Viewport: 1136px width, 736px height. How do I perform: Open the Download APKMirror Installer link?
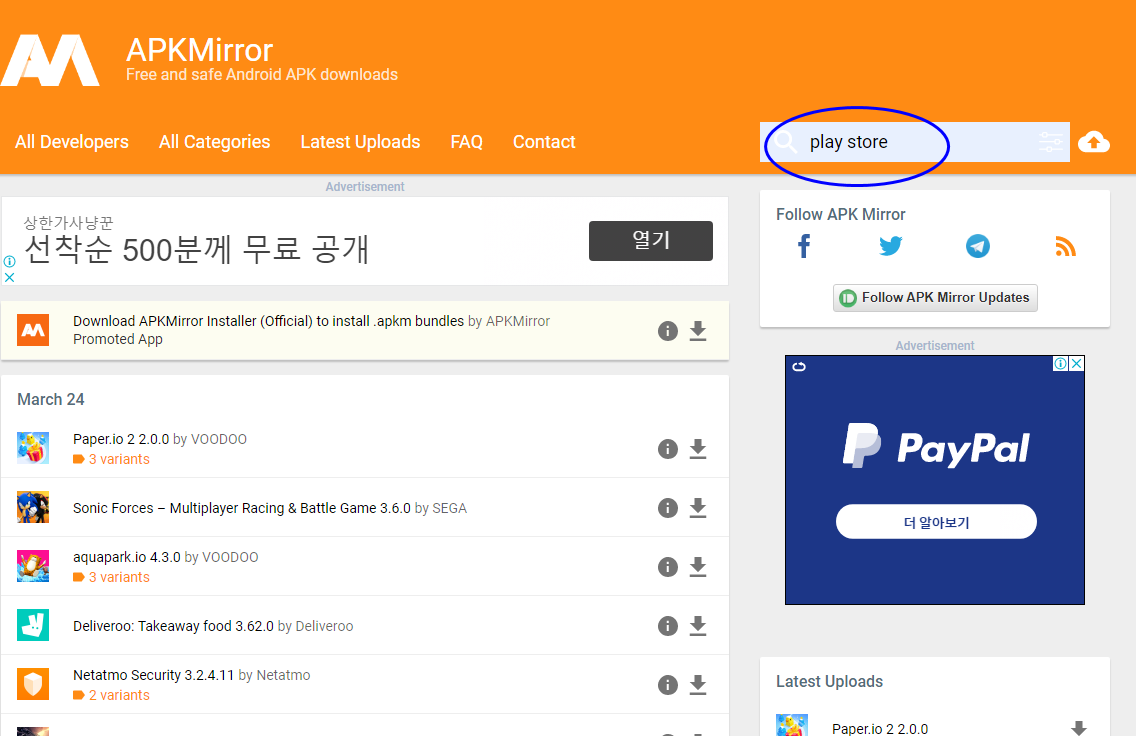tap(268, 321)
